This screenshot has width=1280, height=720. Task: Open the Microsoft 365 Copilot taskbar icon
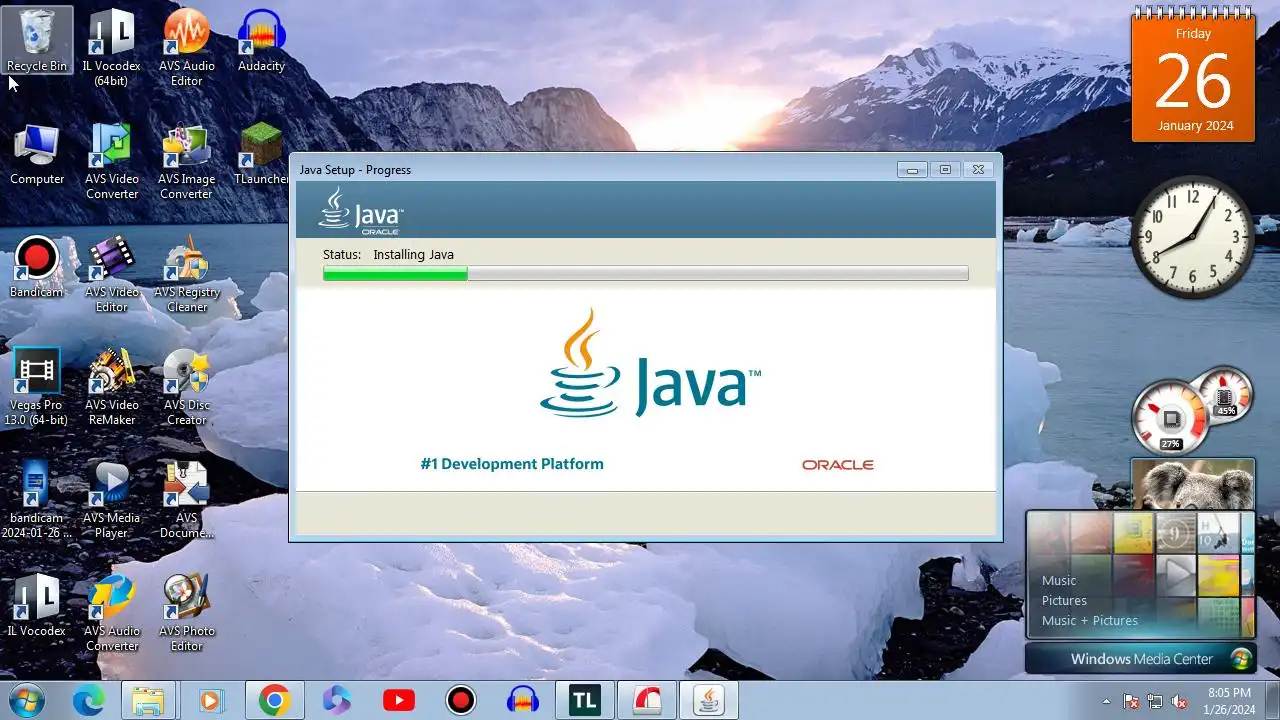tap(336, 701)
